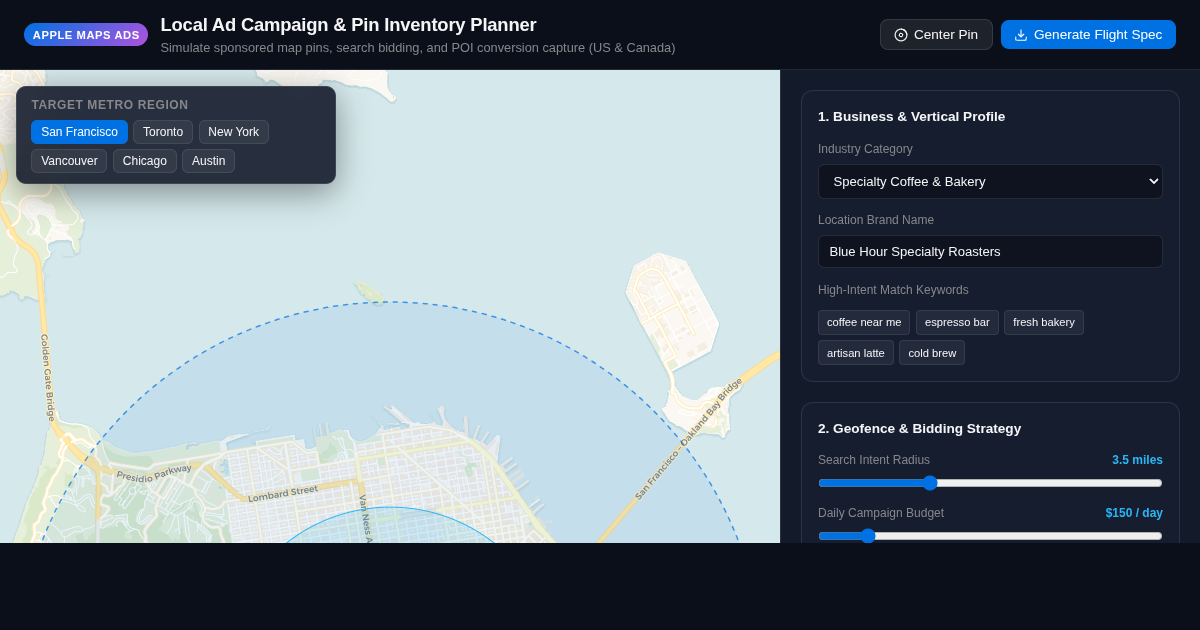
Task: Click the 'artisan latte' keyword chip
Action: click(856, 353)
